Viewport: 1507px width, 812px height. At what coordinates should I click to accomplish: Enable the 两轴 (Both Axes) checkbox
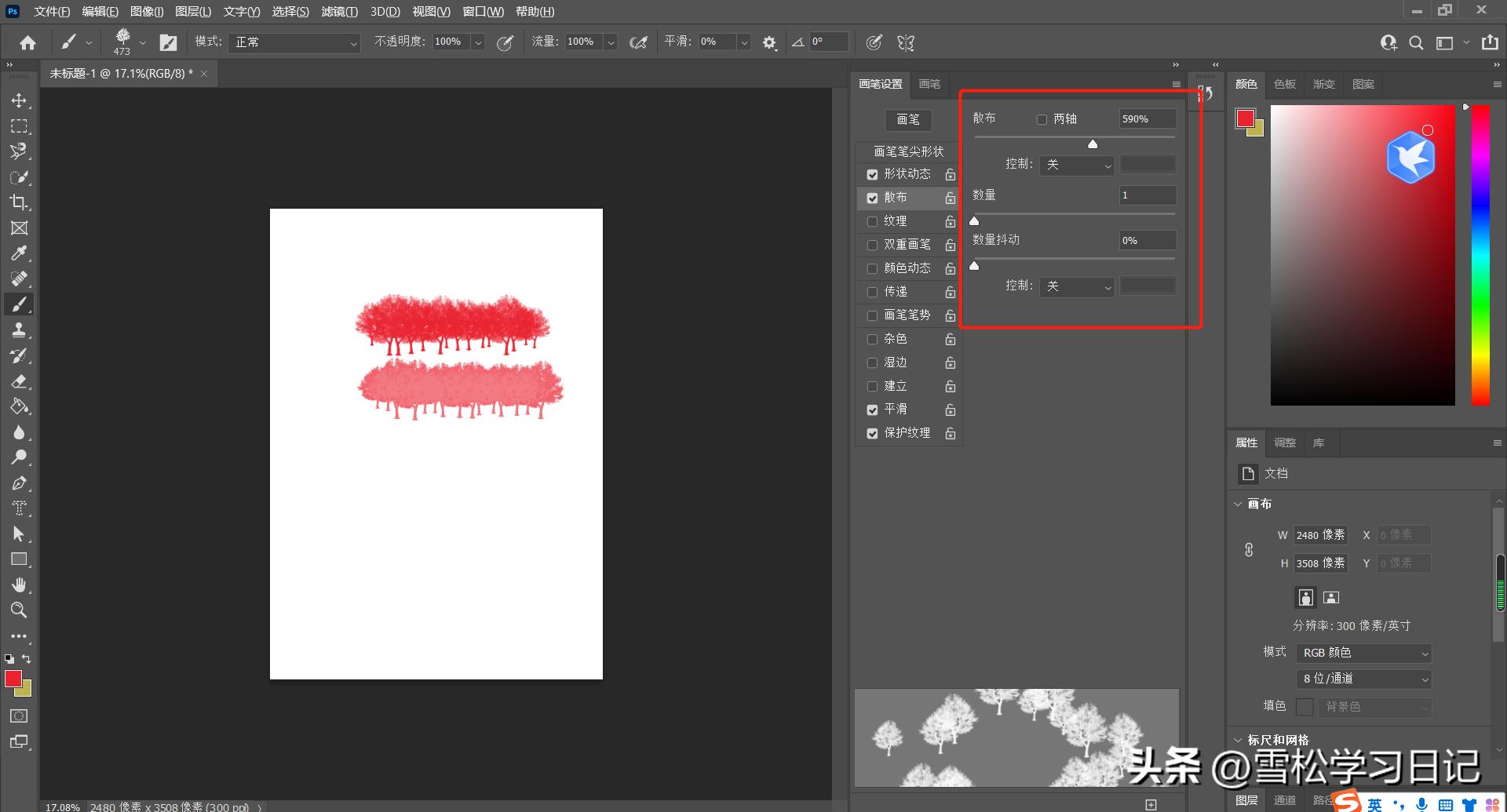pos(1042,119)
